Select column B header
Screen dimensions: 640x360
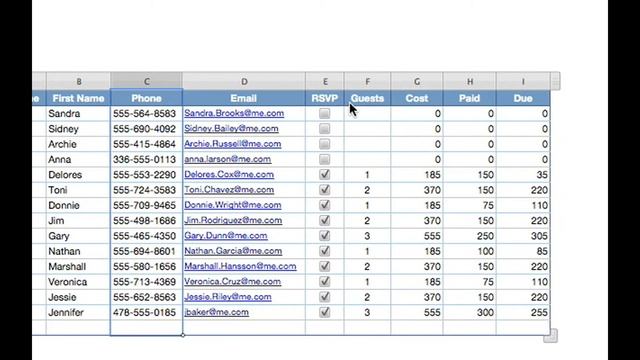pyautogui.click(x=78, y=82)
